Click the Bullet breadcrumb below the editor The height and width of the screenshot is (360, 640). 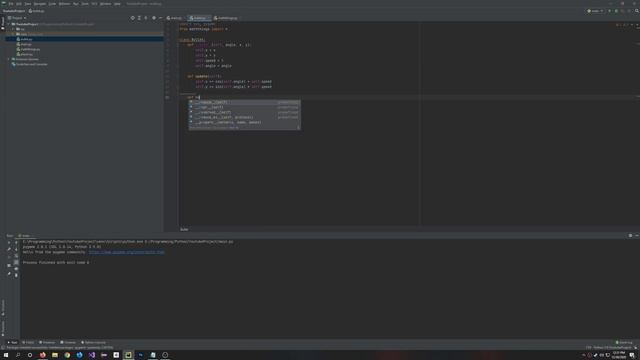pos(184,229)
